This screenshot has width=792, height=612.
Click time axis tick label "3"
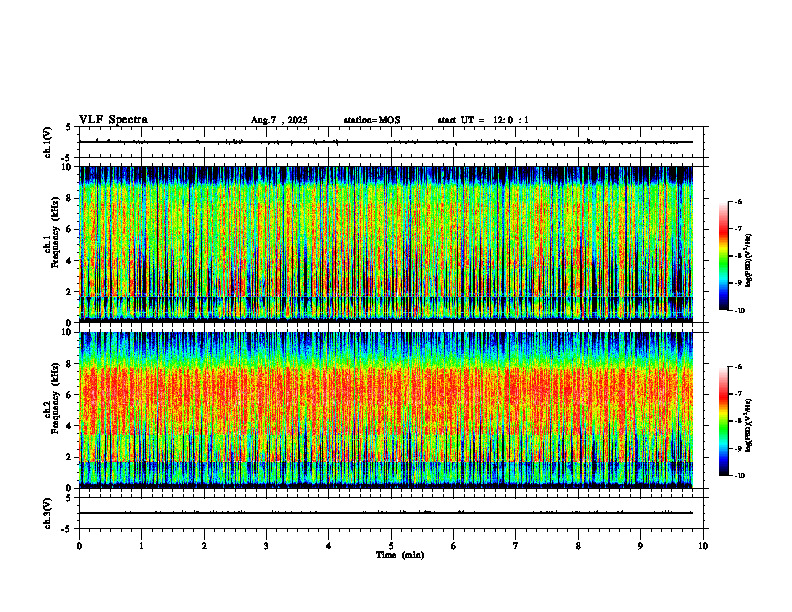(x=266, y=546)
